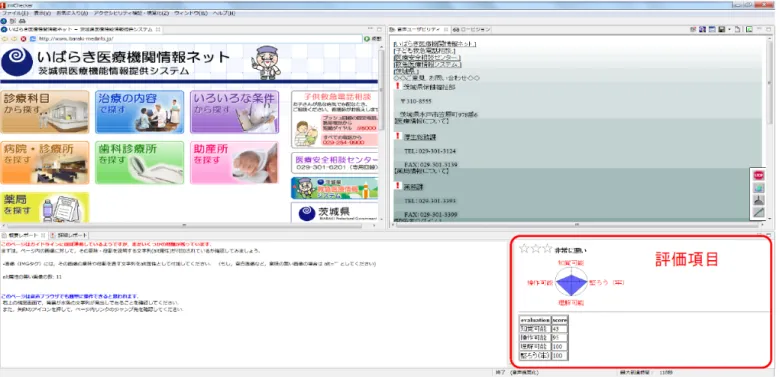
Task: Click the blue refresh page icon
Action: 32,39
